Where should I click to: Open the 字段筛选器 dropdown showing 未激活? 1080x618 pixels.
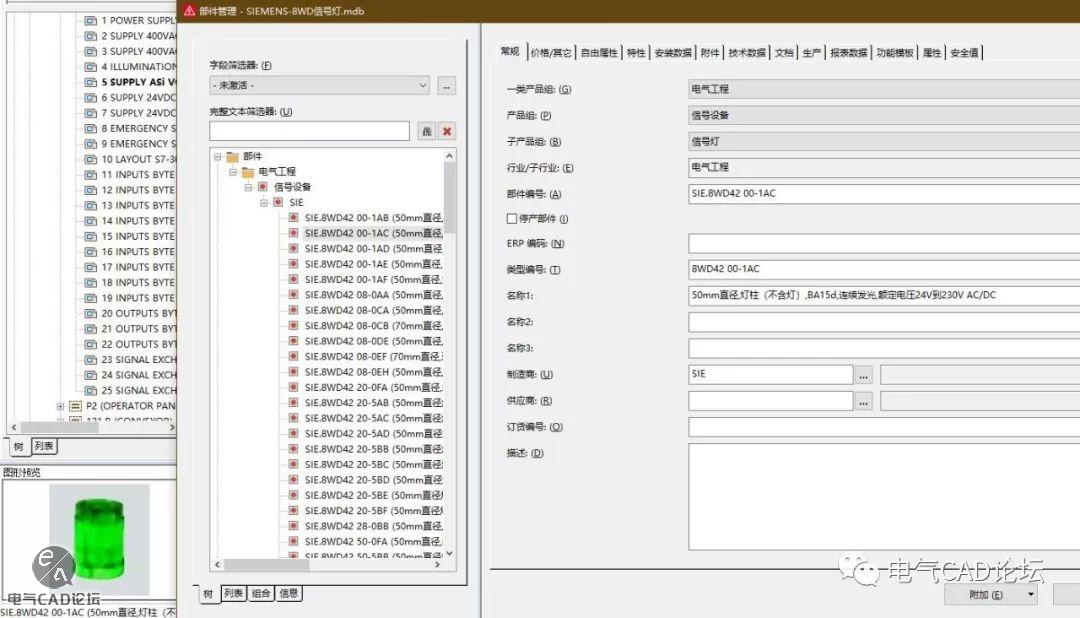pos(320,85)
